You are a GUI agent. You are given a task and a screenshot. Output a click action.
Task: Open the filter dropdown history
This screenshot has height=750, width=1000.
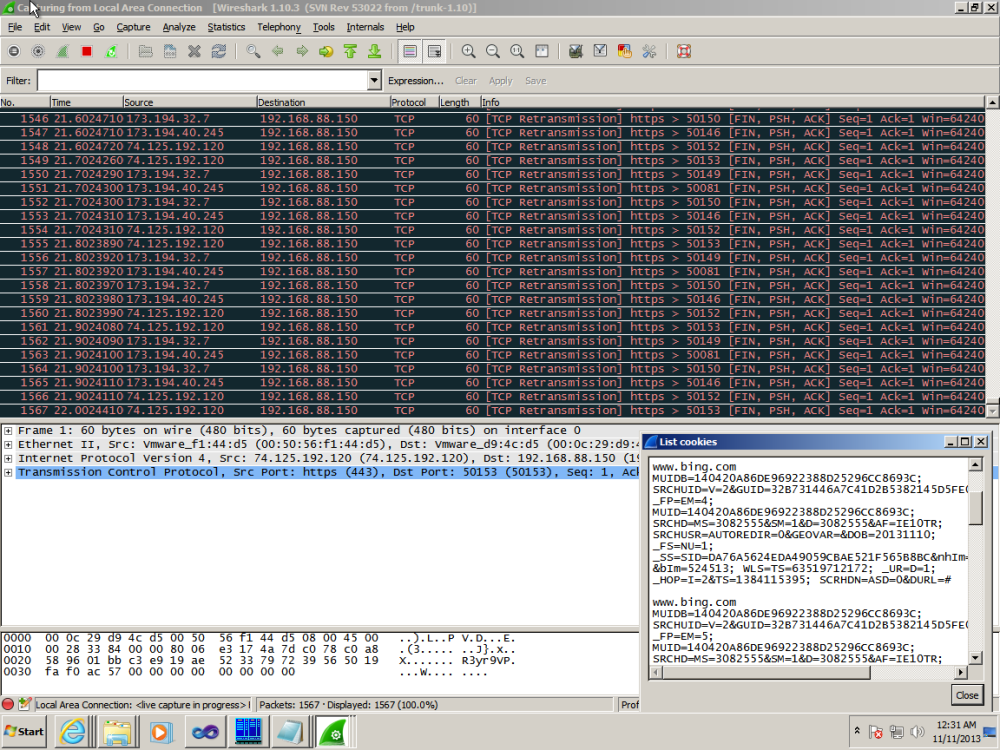click(x=373, y=80)
